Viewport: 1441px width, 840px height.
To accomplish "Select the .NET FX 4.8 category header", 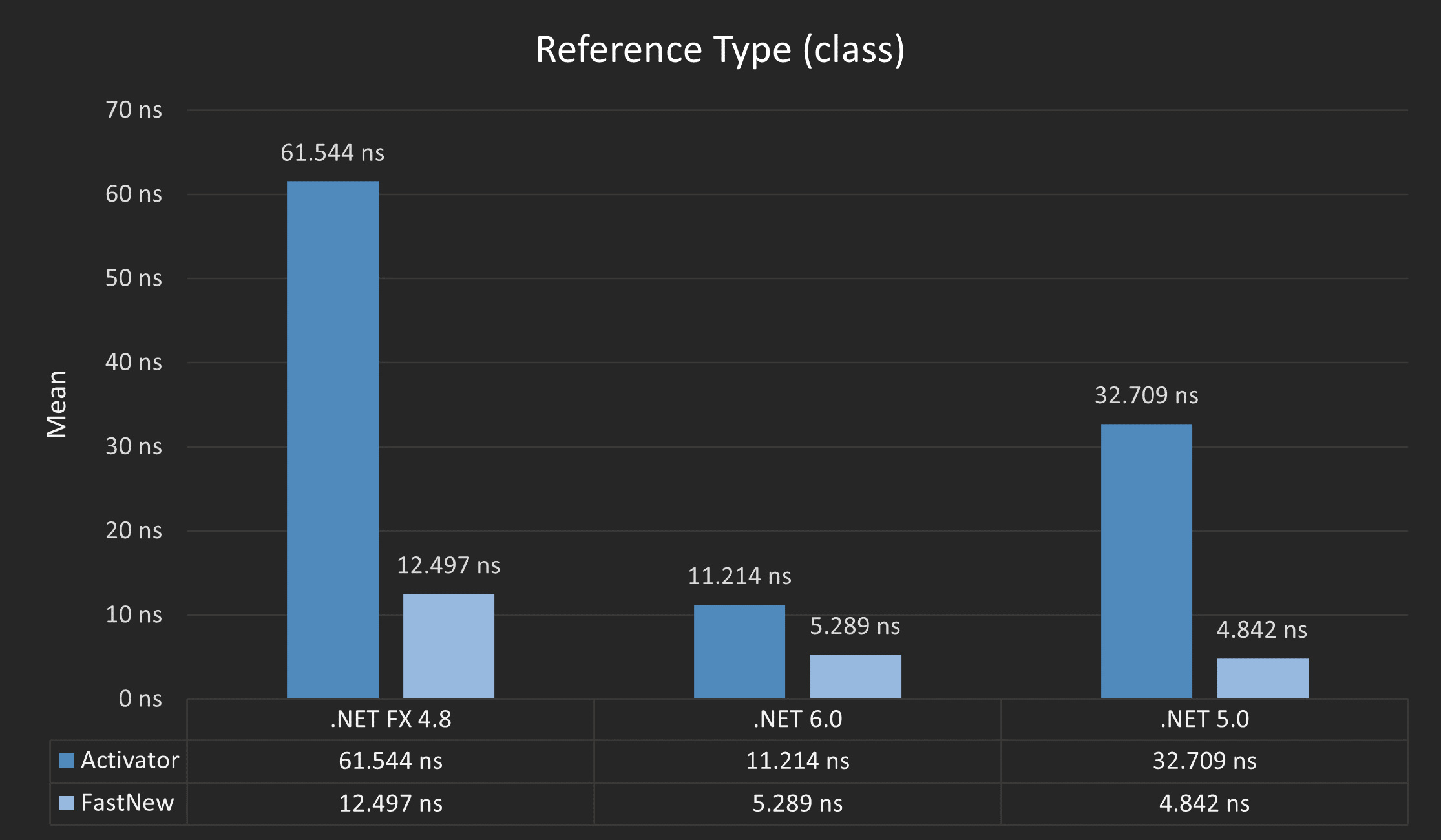I will 390,719.
